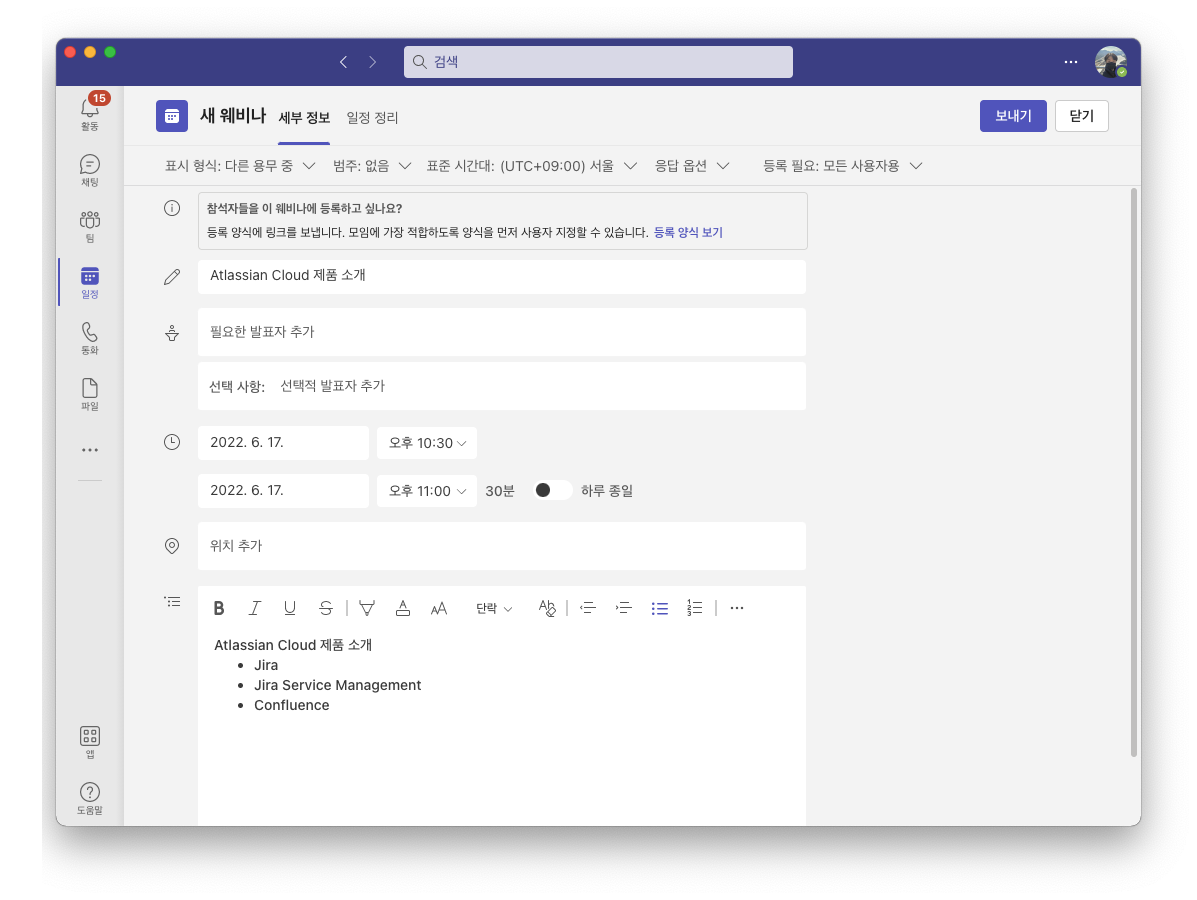Click the info icon beside registration notice

[172, 208]
